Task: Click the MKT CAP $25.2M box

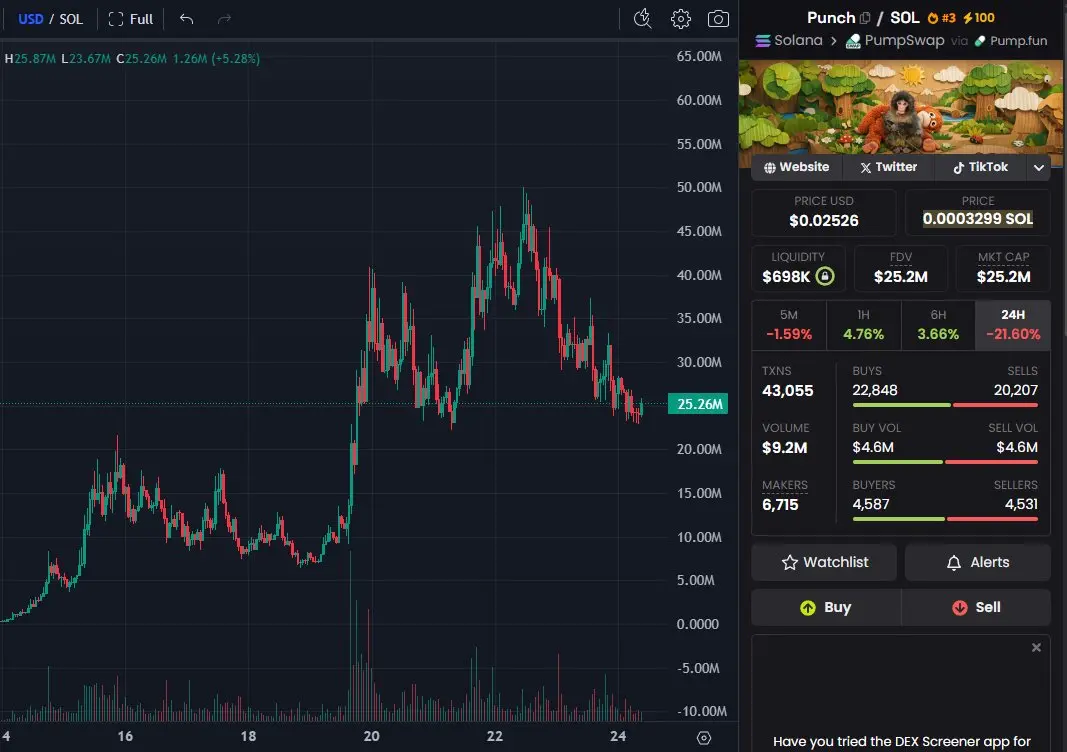Action: tap(1003, 267)
